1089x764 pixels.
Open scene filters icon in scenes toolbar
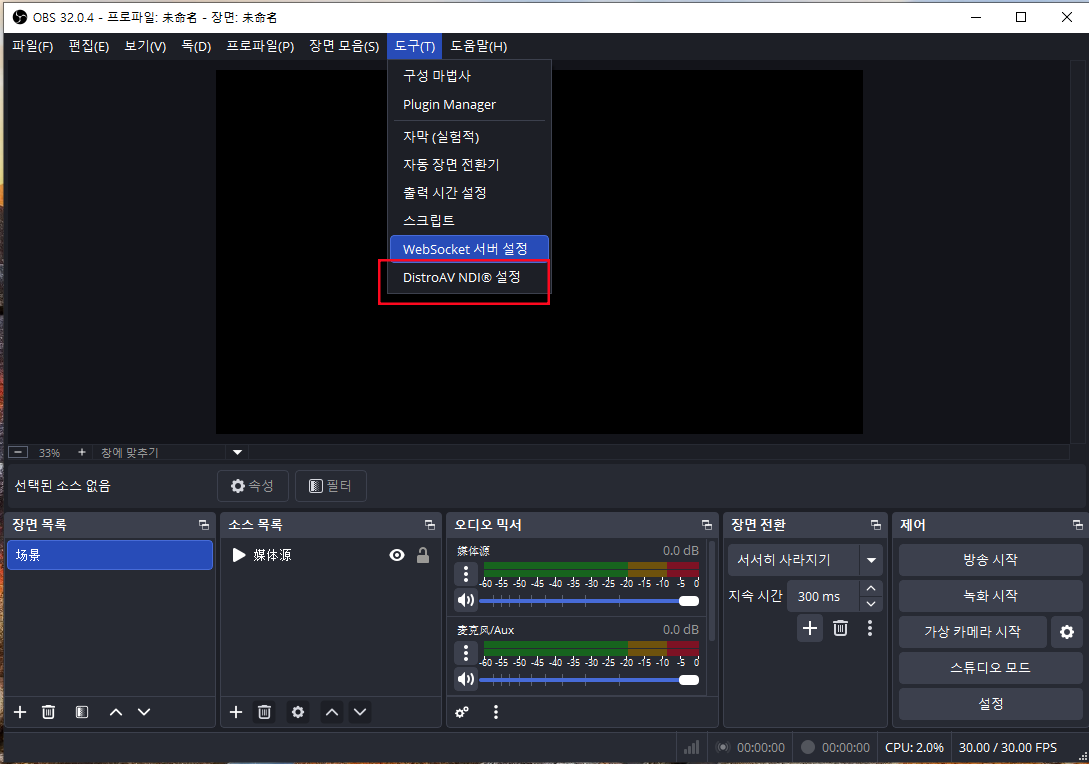pos(82,712)
